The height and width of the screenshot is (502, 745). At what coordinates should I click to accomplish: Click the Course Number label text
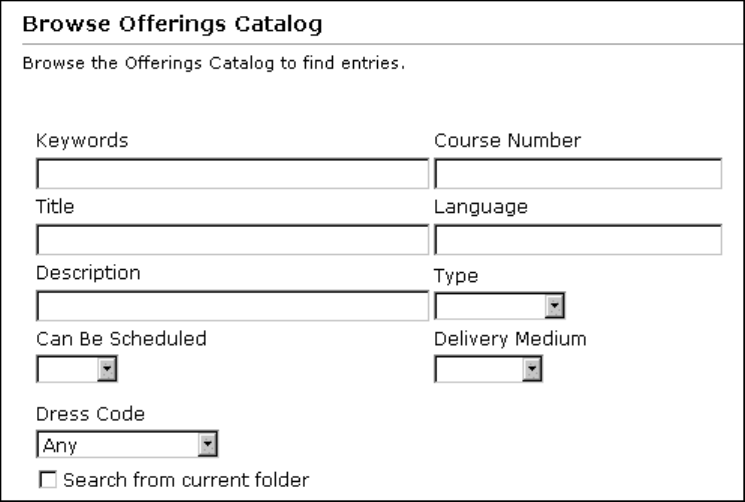507,140
